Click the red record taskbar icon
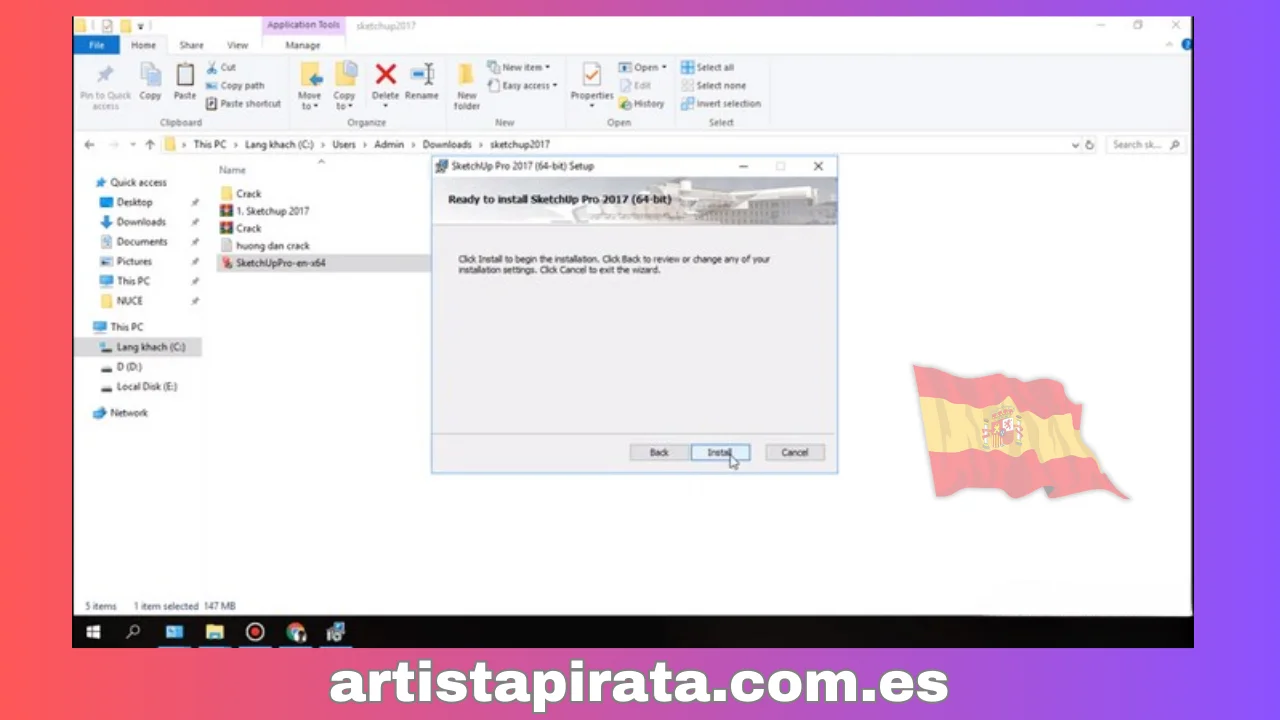Image resolution: width=1280 pixels, height=720 pixels. [255, 632]
